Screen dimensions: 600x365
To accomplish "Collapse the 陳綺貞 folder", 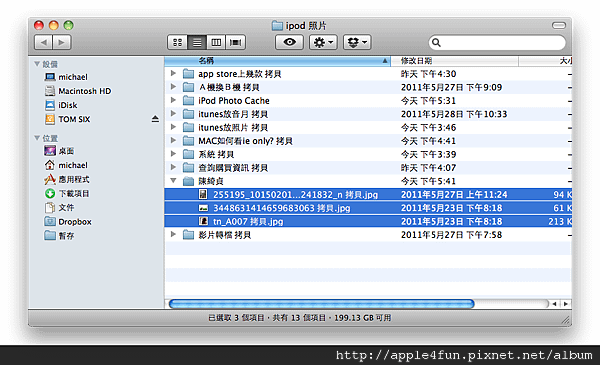I will pos(173,180).
